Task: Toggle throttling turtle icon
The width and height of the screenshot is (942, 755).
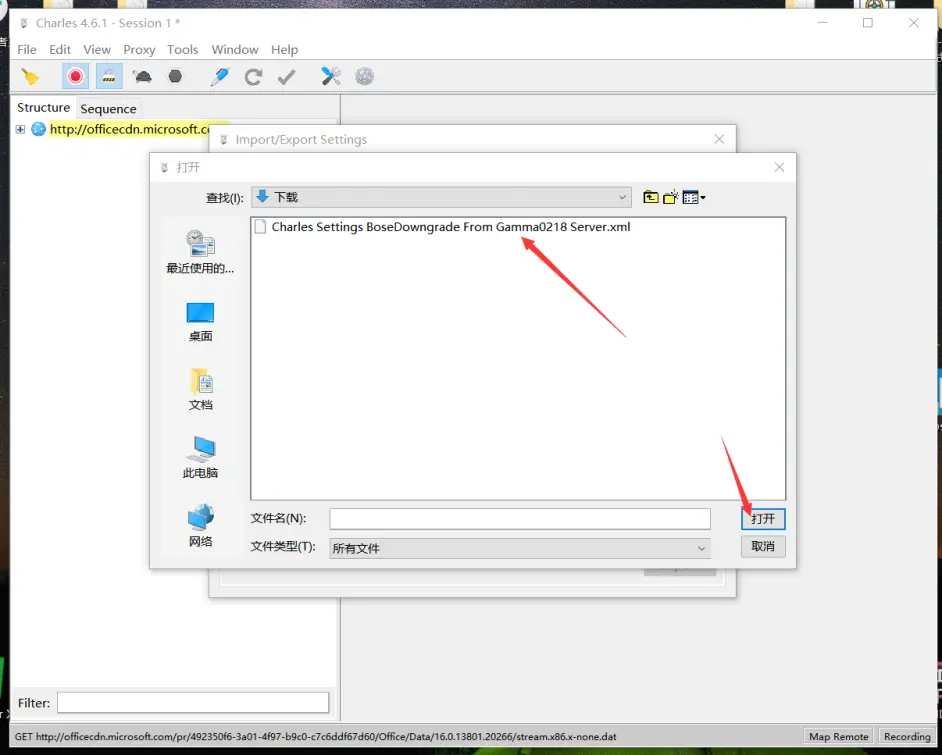Action: 142,77
